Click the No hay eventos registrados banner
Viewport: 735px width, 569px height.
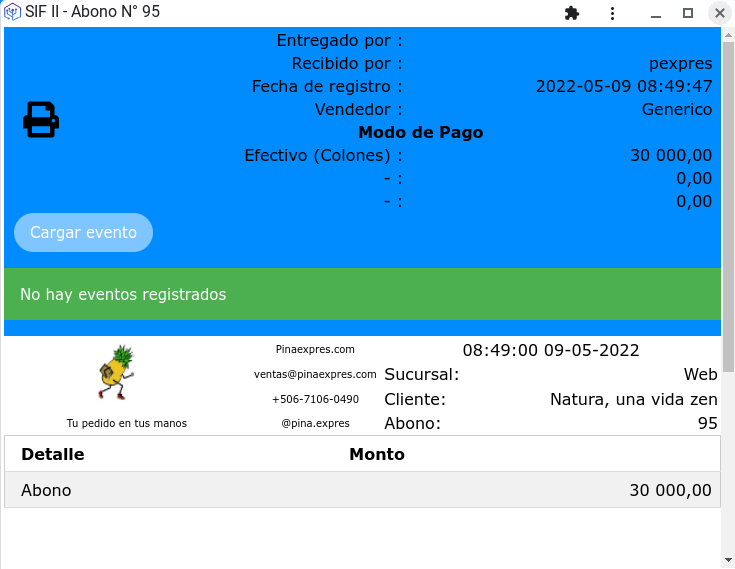[x=362, y=294]
